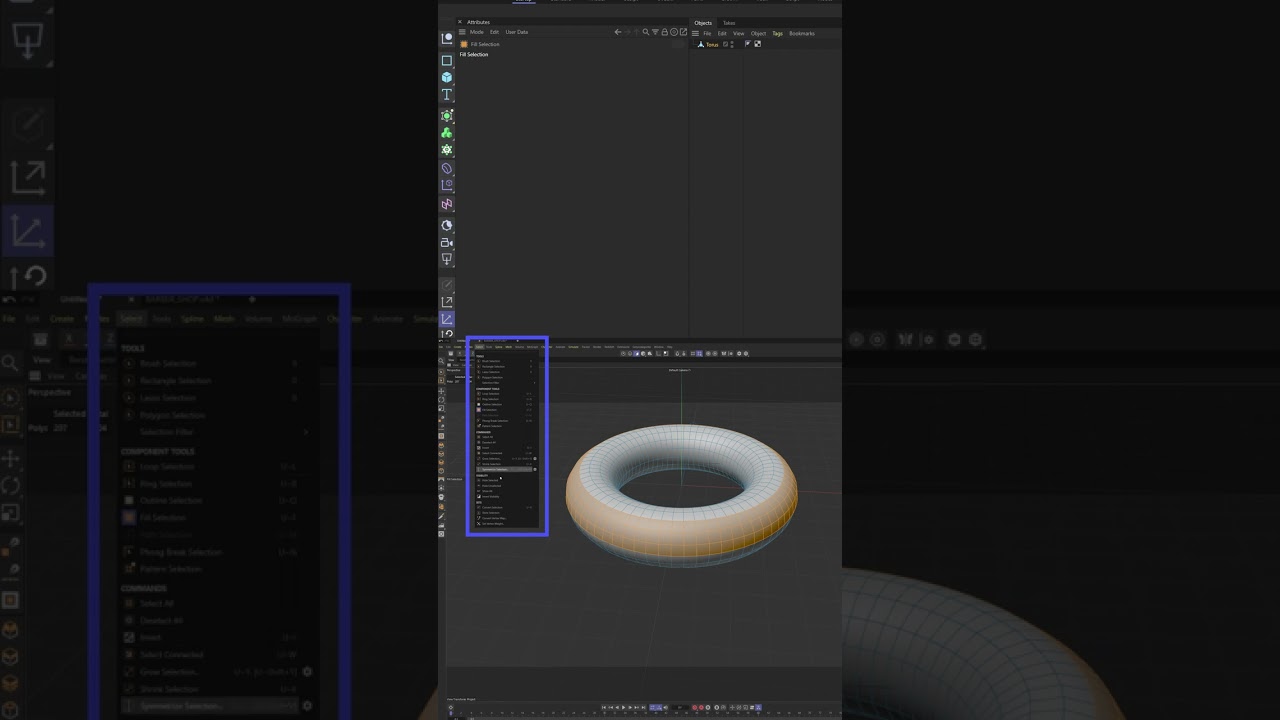1280x720 pixels.
Task: Select the Rectangle spline tool icon
Action: point(447,60)
